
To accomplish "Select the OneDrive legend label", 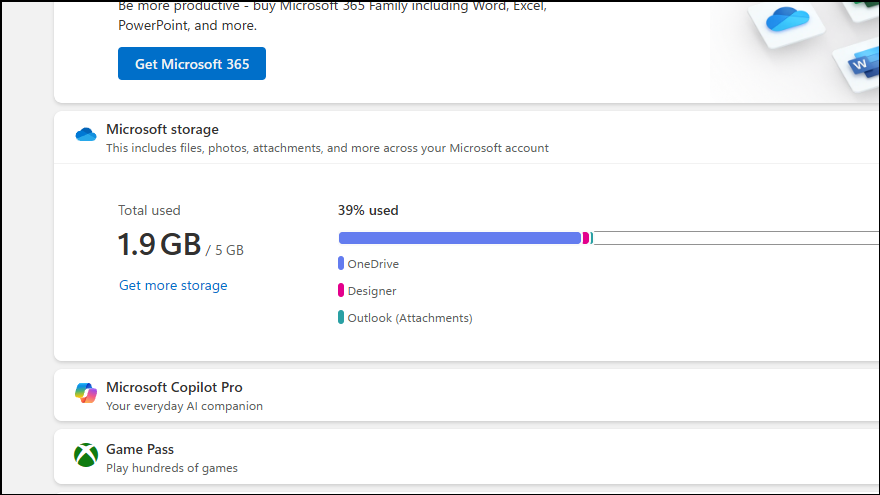I will pos(373,264).
